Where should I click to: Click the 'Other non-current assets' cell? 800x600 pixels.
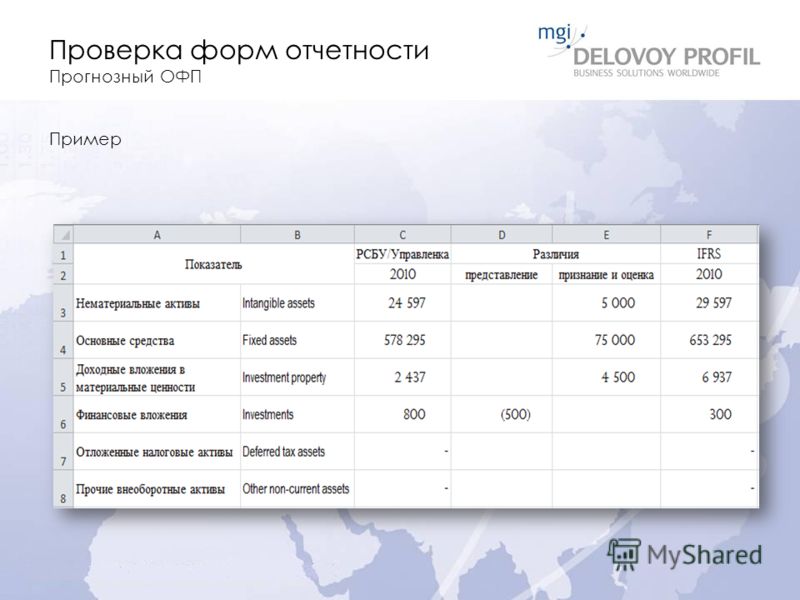coord(297,489)
